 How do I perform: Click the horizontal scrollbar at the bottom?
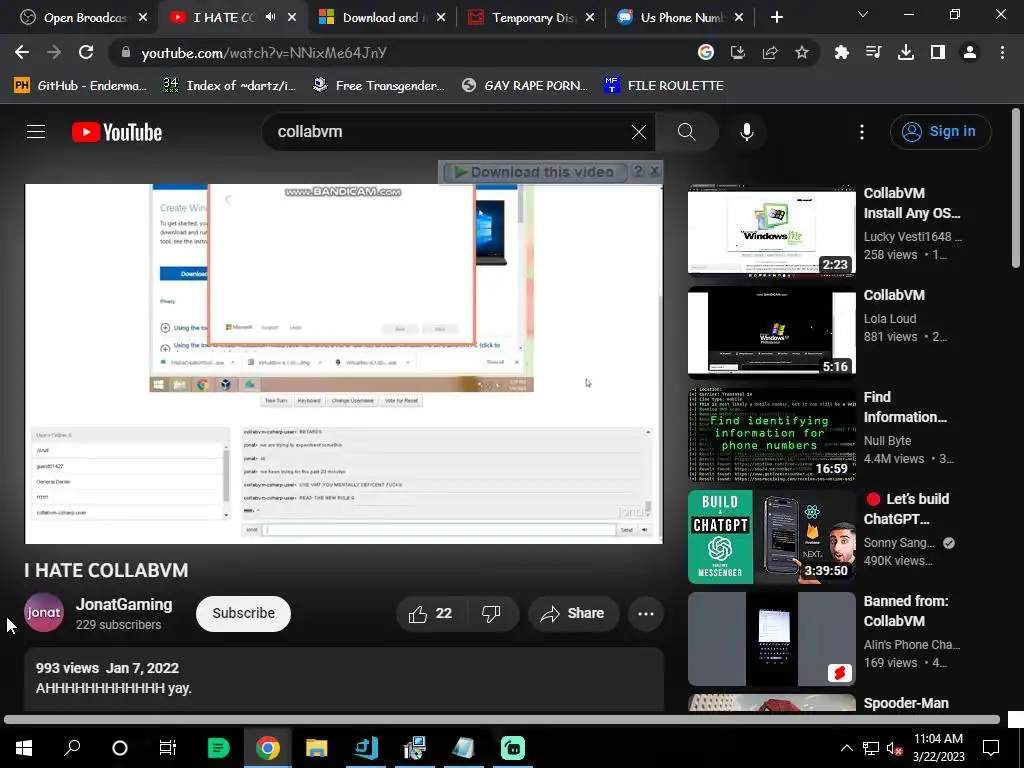click(502, 720)
